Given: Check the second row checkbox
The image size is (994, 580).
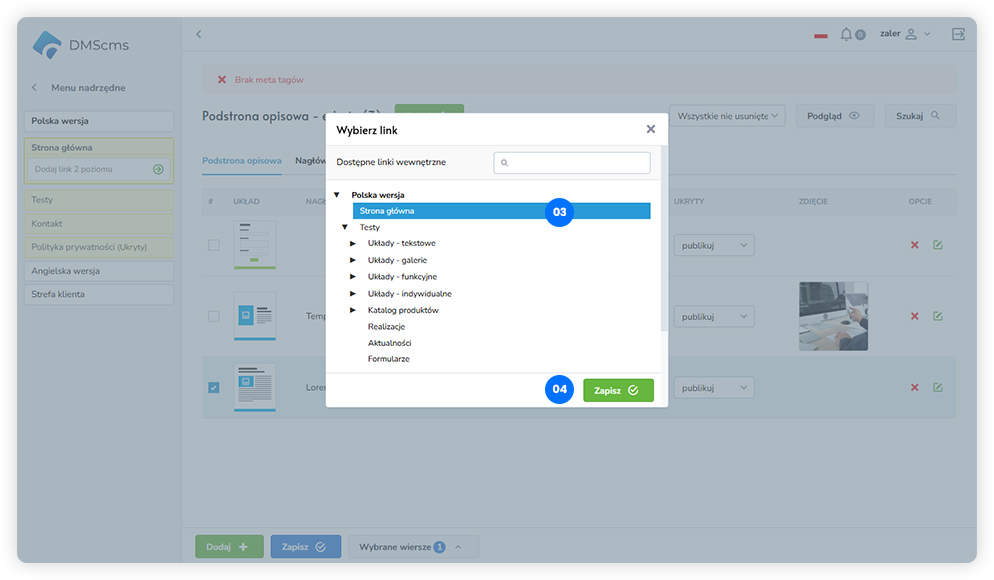Looking at the screenshot, I should [213, 316].
